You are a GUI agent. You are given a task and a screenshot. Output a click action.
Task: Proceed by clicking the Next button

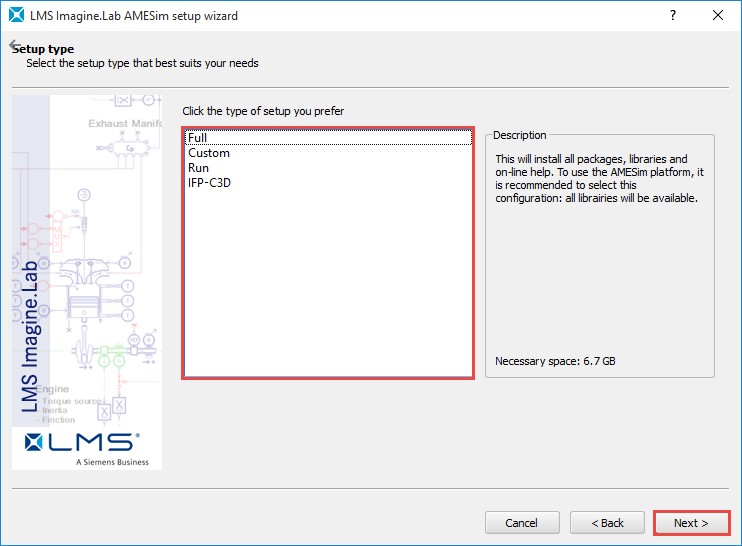[691, 523]
